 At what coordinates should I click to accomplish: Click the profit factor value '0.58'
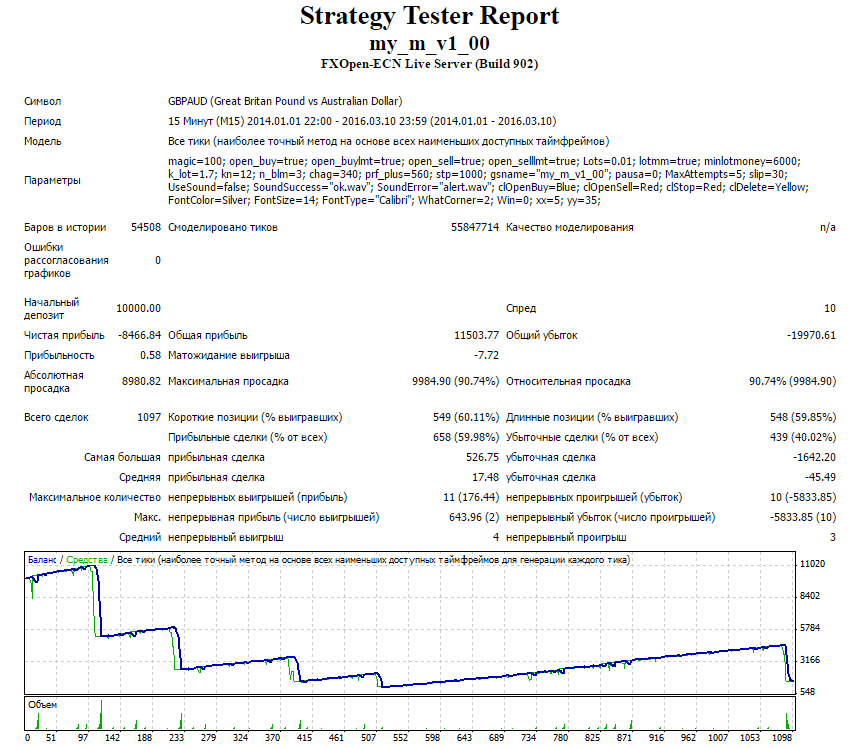click(x=150, y=356)
